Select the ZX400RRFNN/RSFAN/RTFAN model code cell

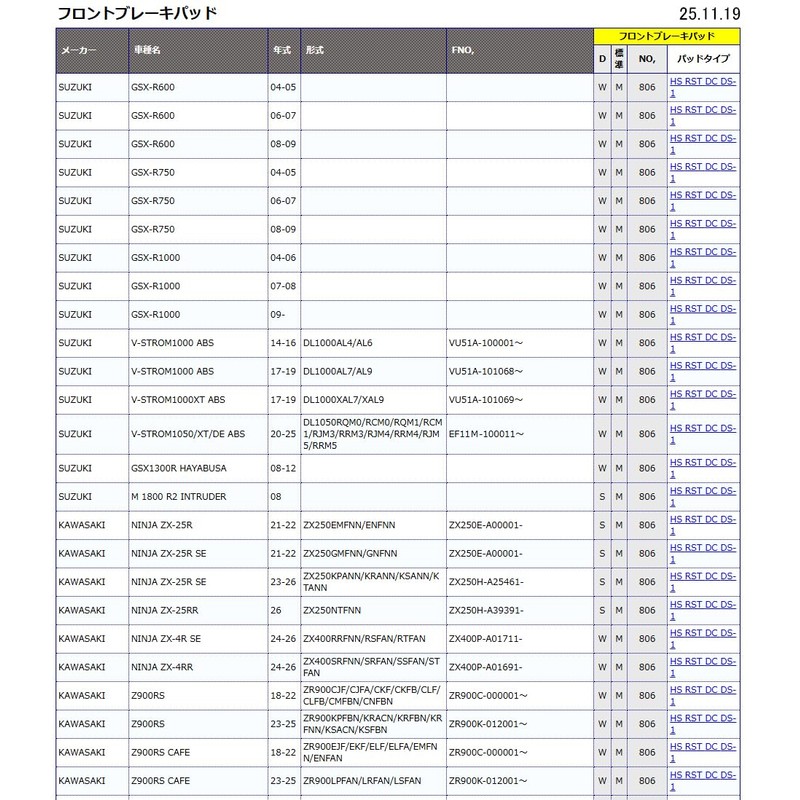(373, 639)
